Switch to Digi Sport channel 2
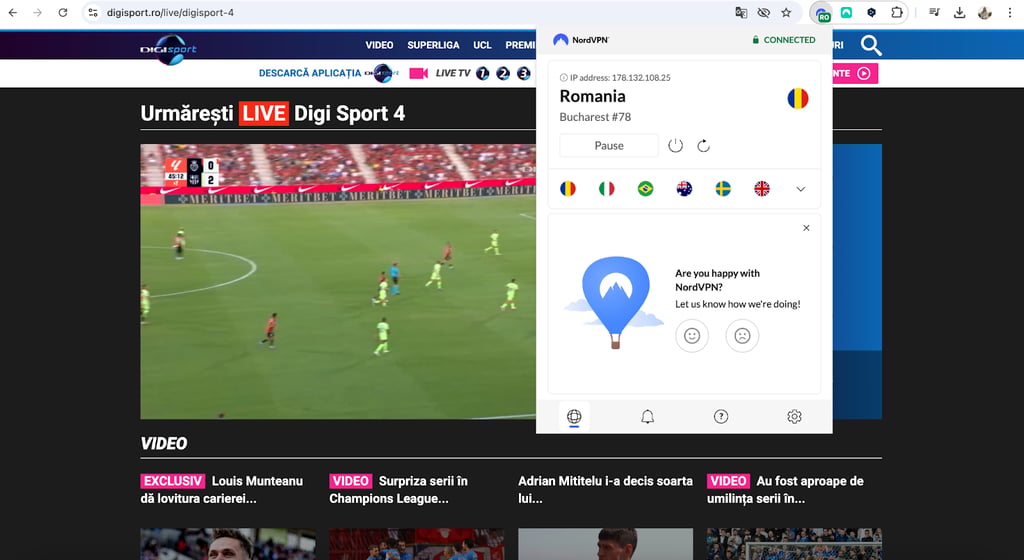 pyautogui.click(x=503, y=73)
